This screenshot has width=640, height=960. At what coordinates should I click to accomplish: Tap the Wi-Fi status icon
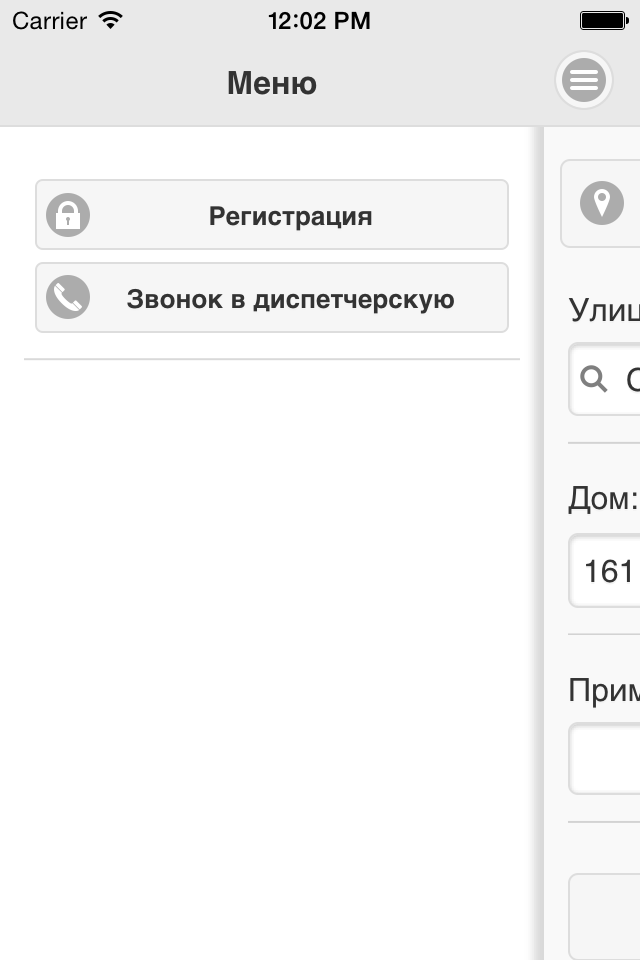[111, 20]
